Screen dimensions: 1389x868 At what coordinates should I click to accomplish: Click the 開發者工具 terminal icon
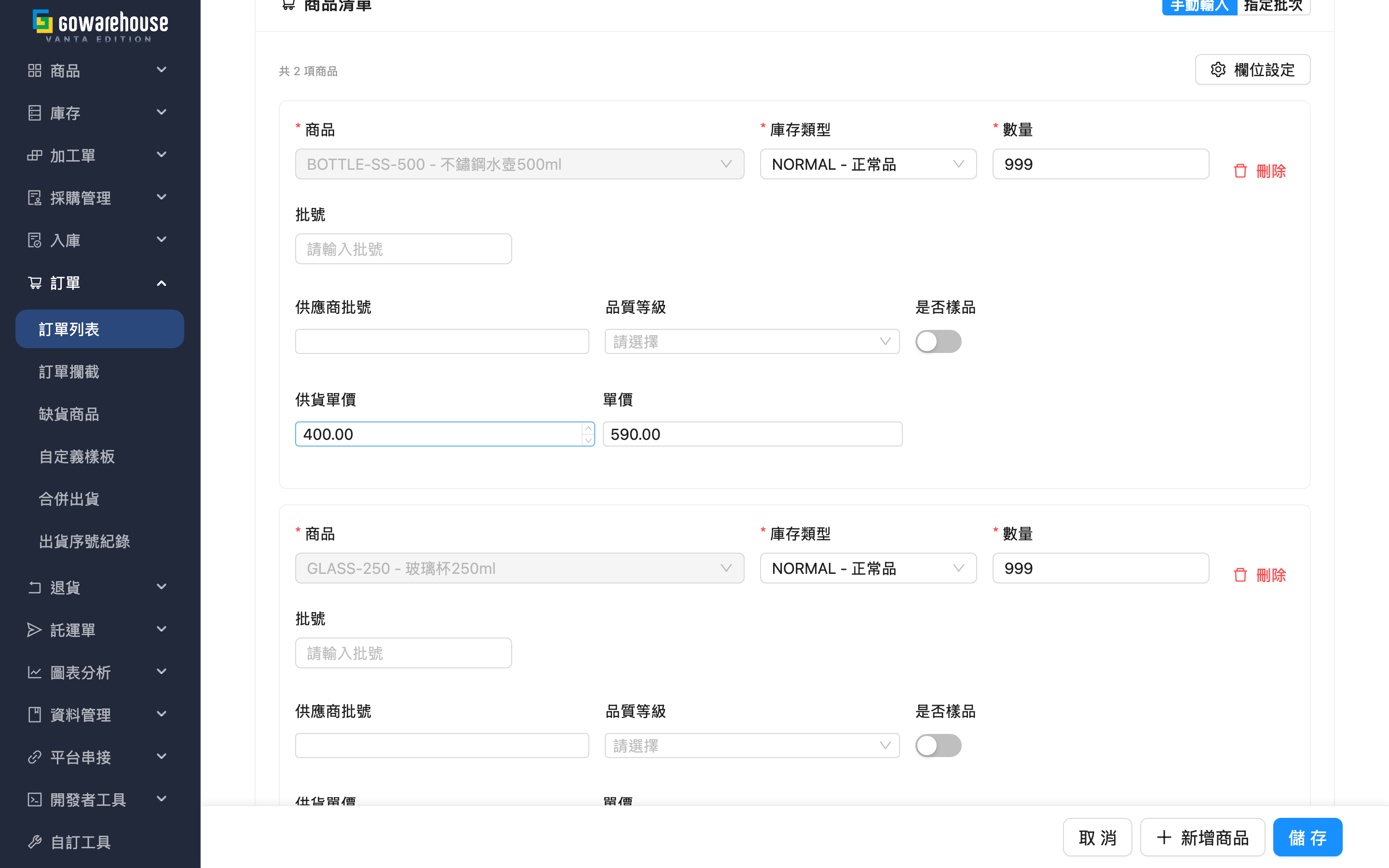(34, 800)
